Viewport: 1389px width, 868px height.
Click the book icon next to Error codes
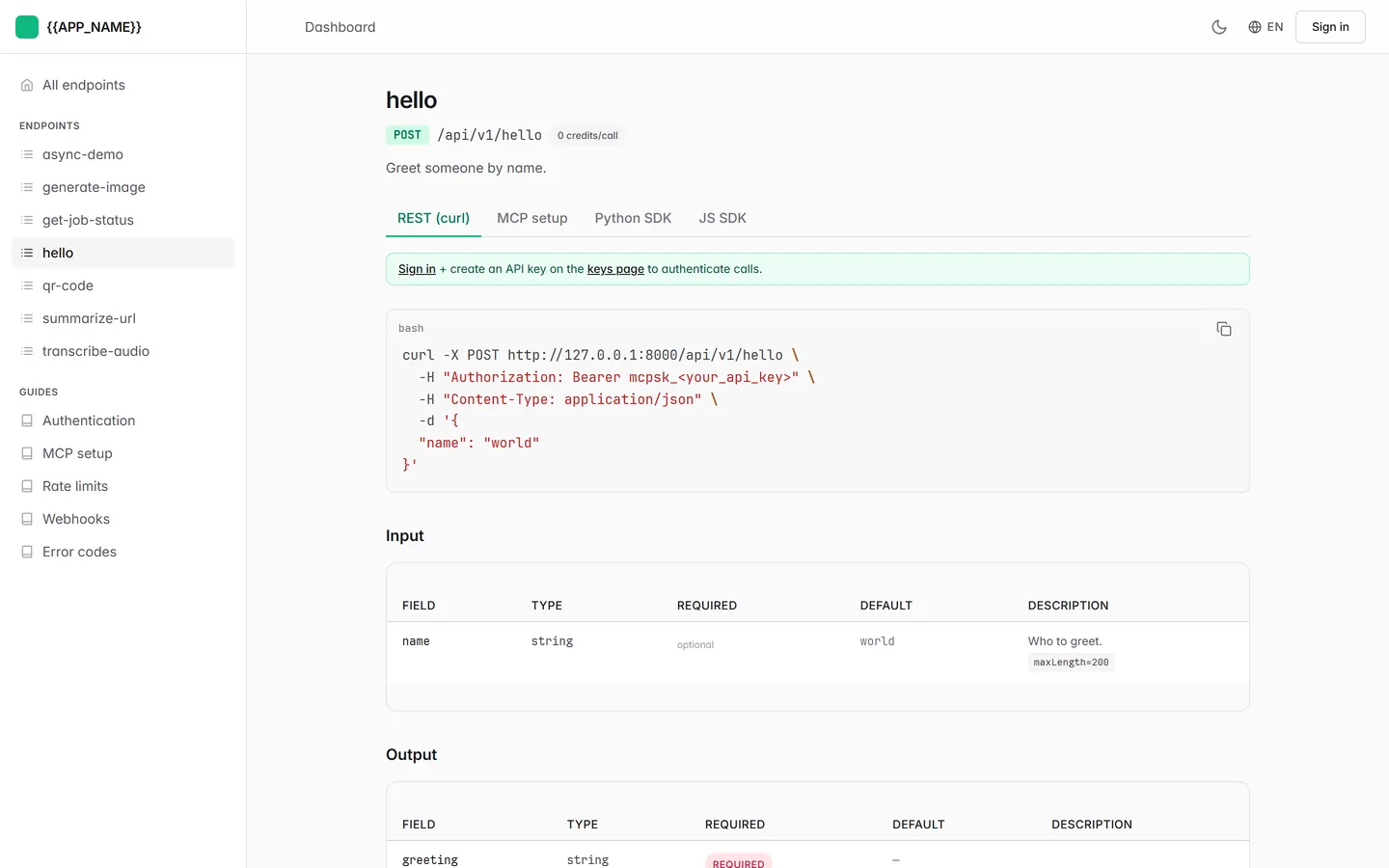tap(27, 552)
